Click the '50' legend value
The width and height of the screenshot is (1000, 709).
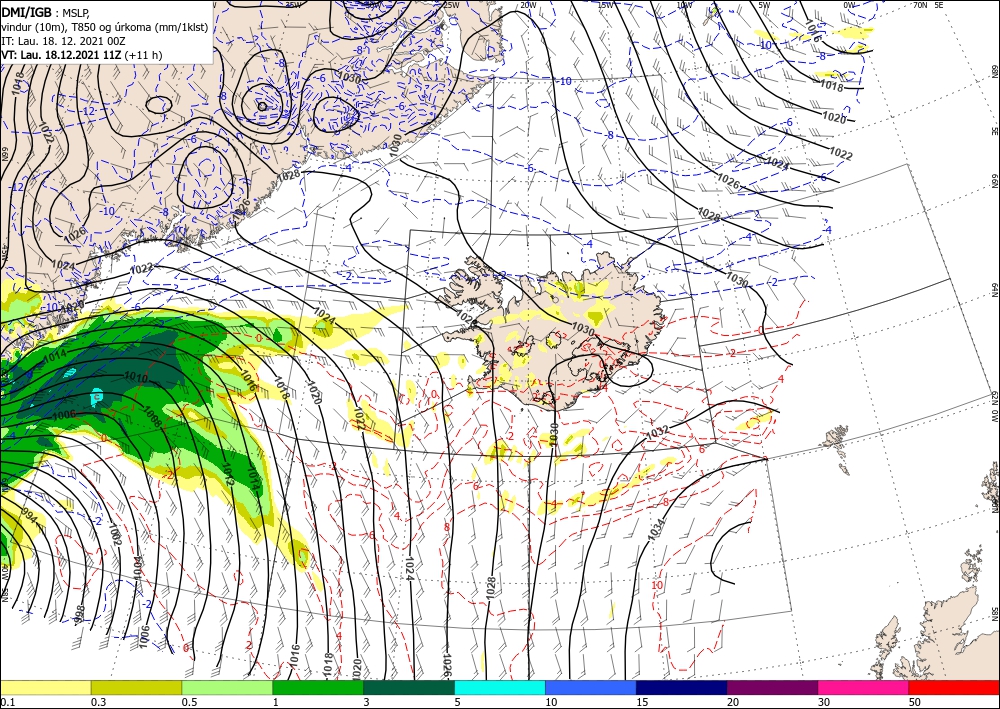click(x=915, y=702)
